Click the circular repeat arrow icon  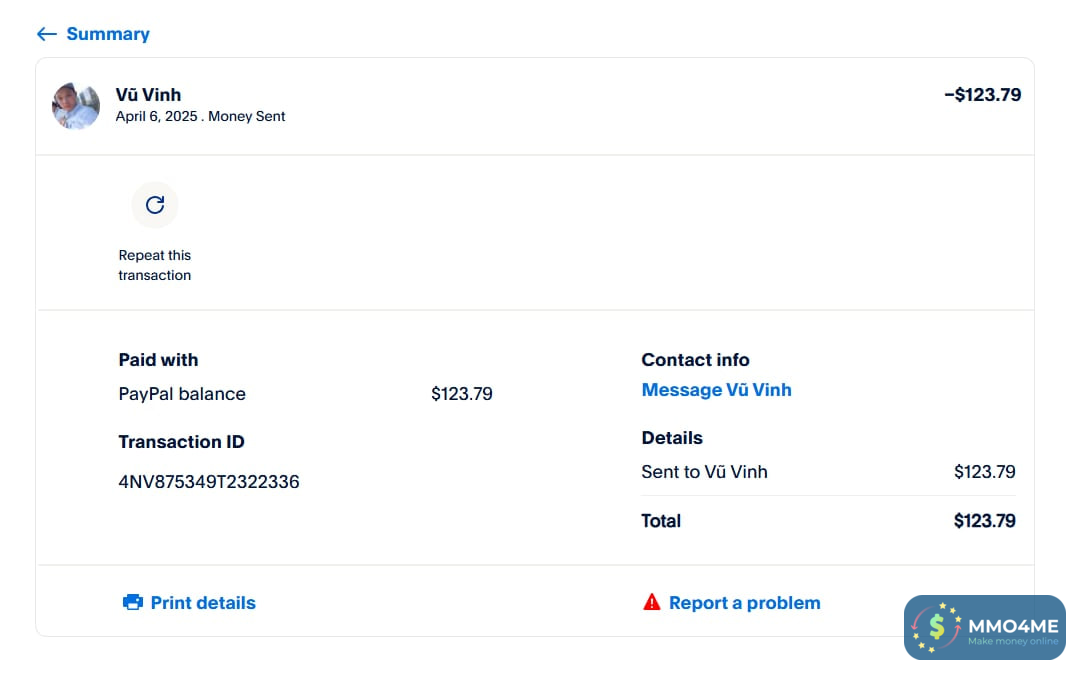click(155, 205)
